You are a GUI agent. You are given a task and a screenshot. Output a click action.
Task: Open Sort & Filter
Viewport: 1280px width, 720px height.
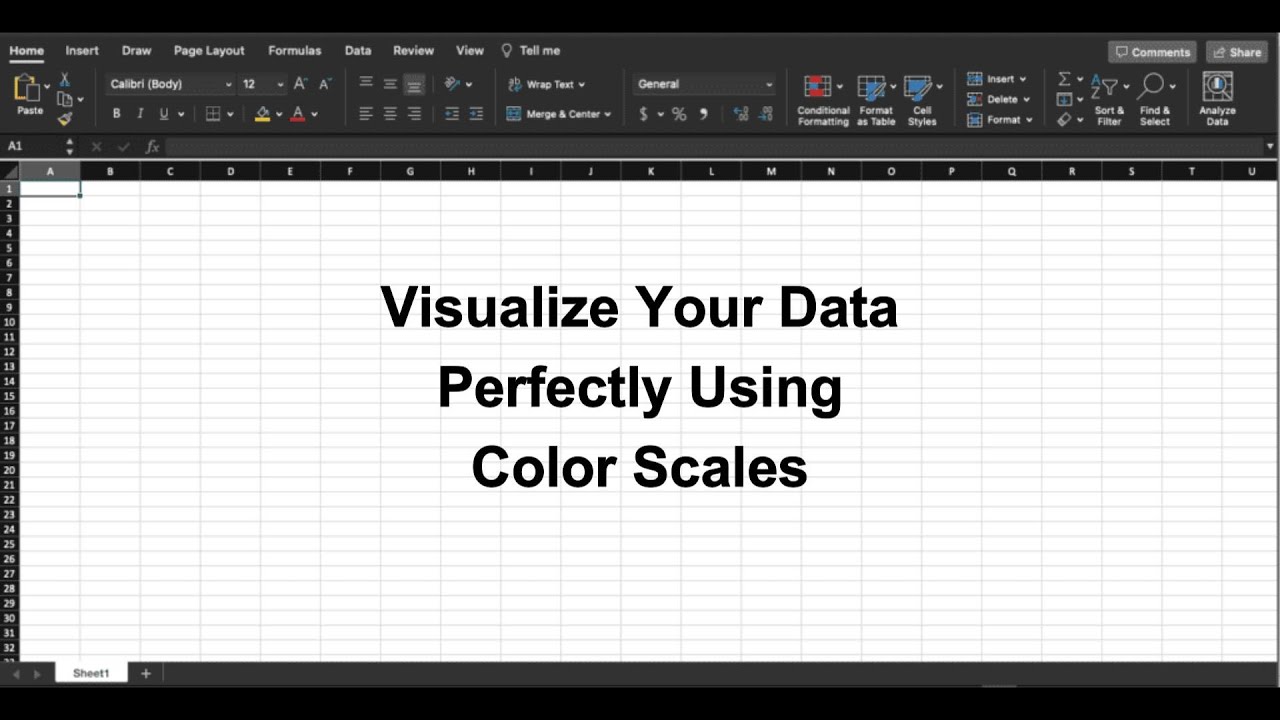pos(1109,100)
